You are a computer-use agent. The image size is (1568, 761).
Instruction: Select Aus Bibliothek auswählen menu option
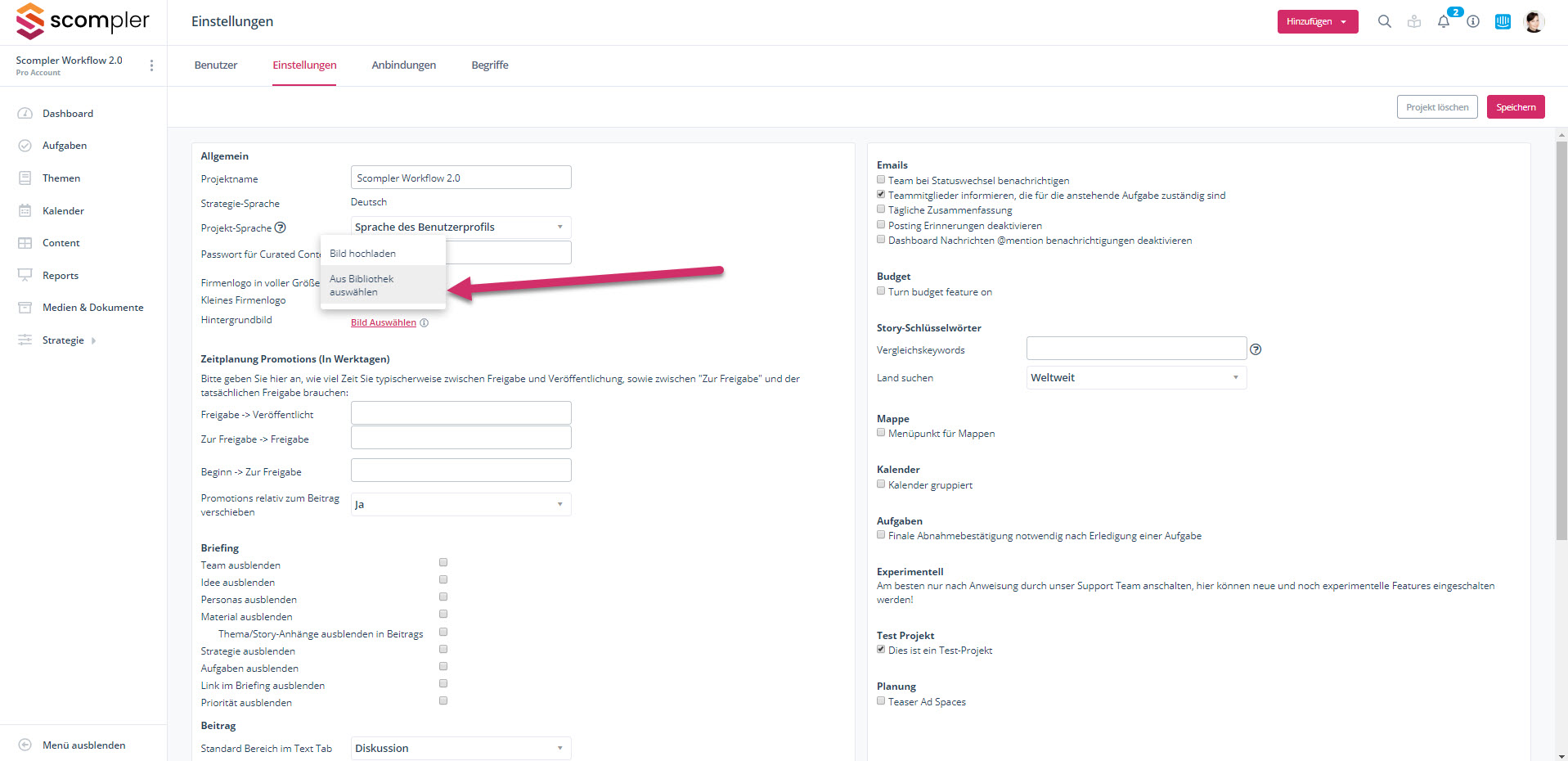[362, 286]
